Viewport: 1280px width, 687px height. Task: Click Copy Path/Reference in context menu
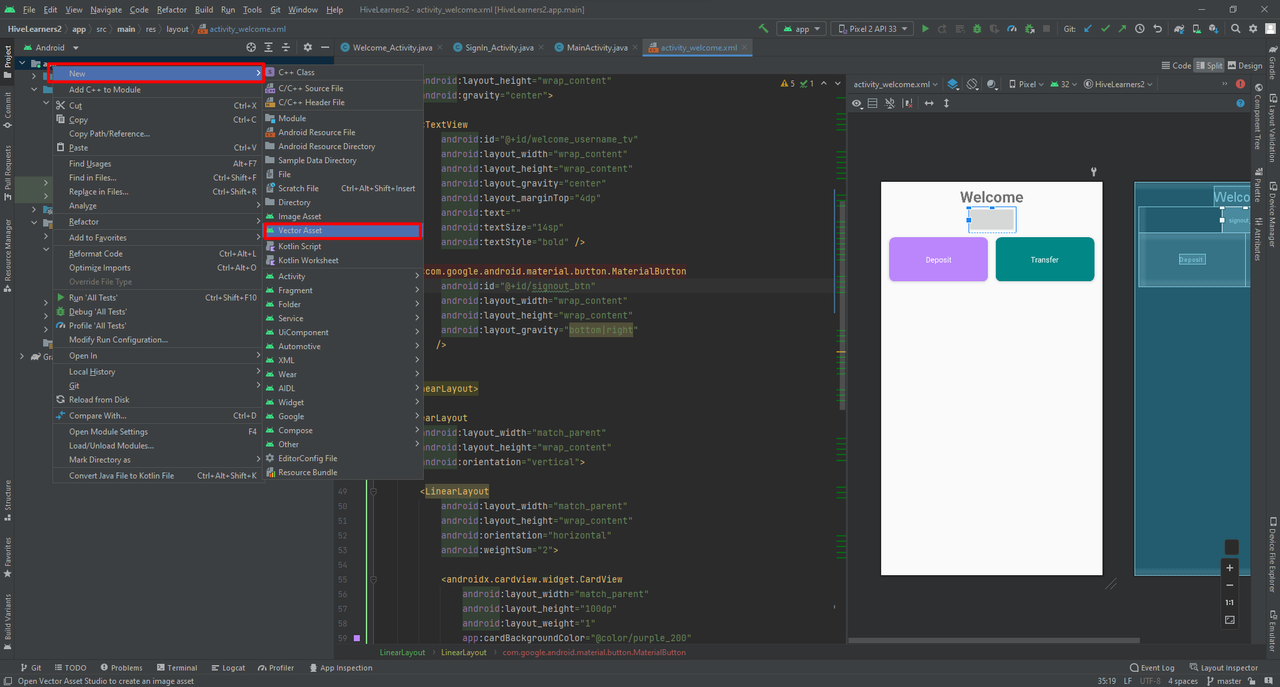point(157,133)
